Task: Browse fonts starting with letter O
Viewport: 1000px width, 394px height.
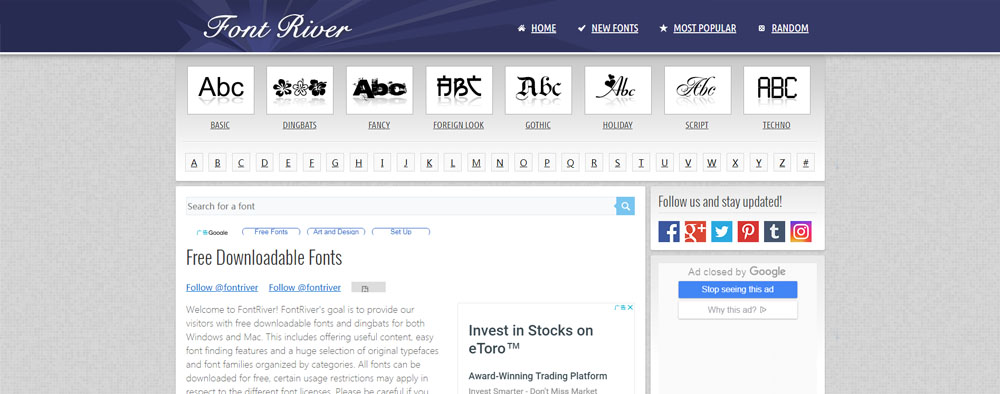Action: (524, 163)
